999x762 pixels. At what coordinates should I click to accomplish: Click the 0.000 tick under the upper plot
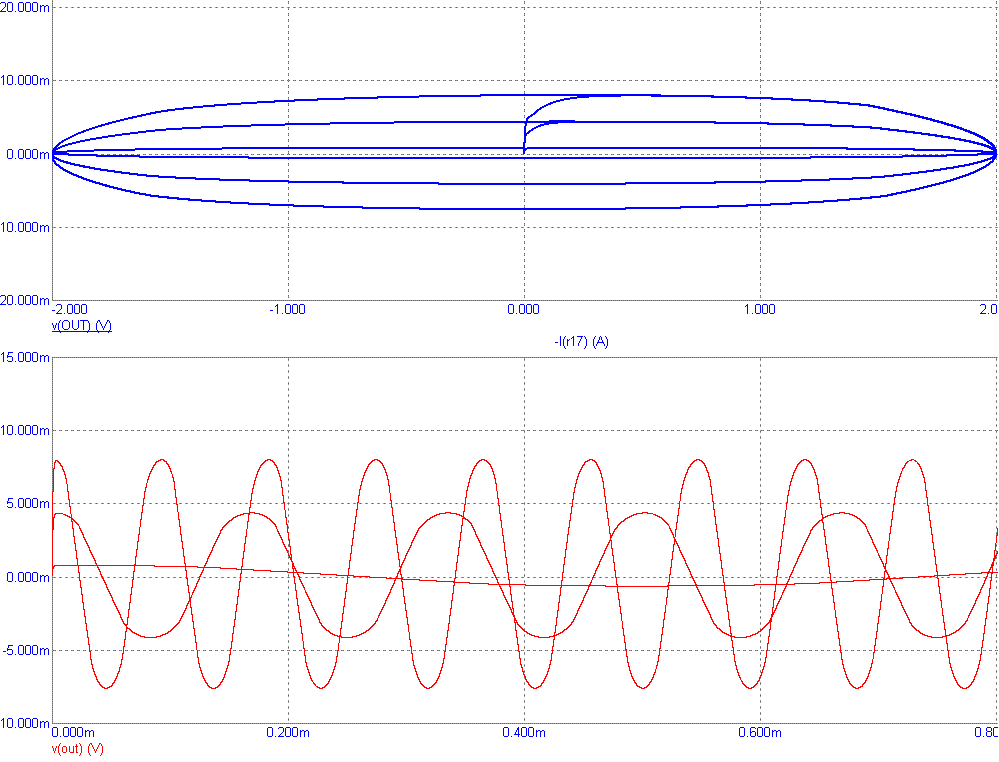[524, 310]
